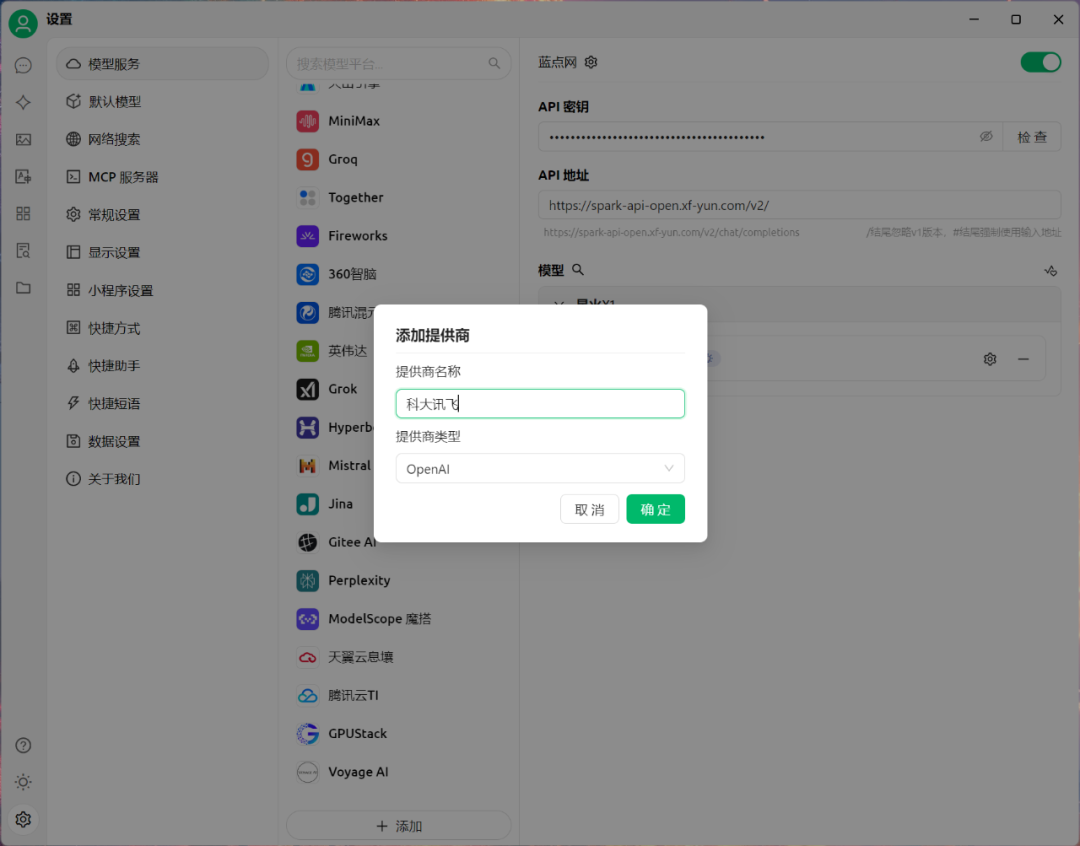Screen dimensions: 1080x846
Task: Open the assistants chat icon in sidebar
Action: [23, 65]
